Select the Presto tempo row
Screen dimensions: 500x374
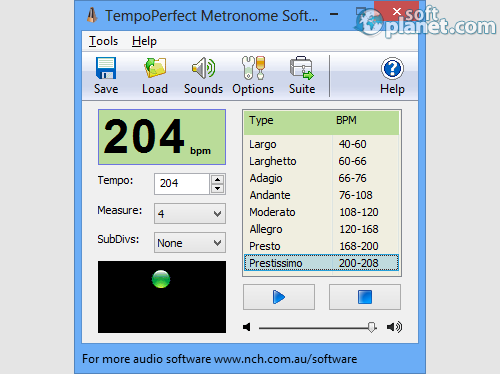(321, 246)
